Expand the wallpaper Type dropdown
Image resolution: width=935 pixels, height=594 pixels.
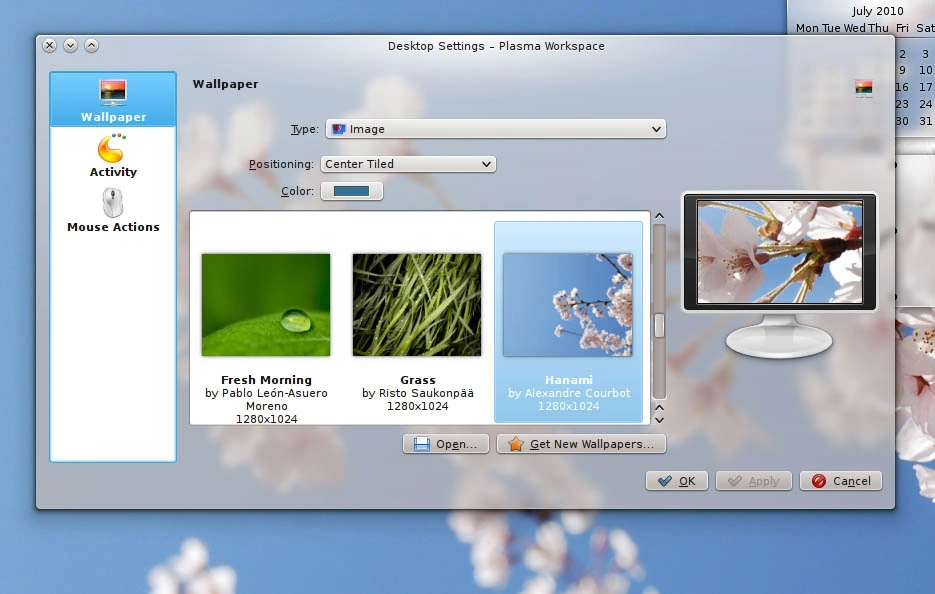[496, 129]
